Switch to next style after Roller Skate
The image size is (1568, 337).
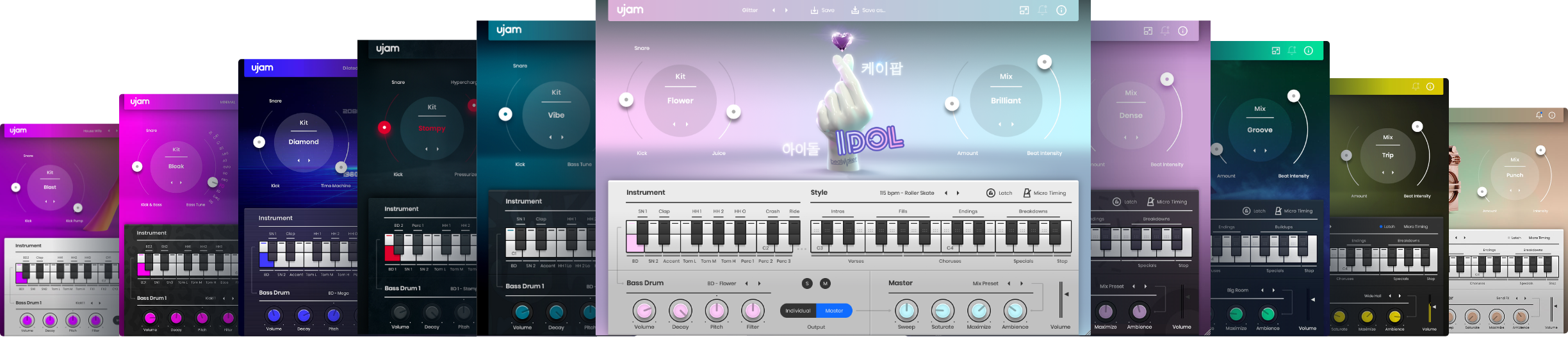[958, 193]
